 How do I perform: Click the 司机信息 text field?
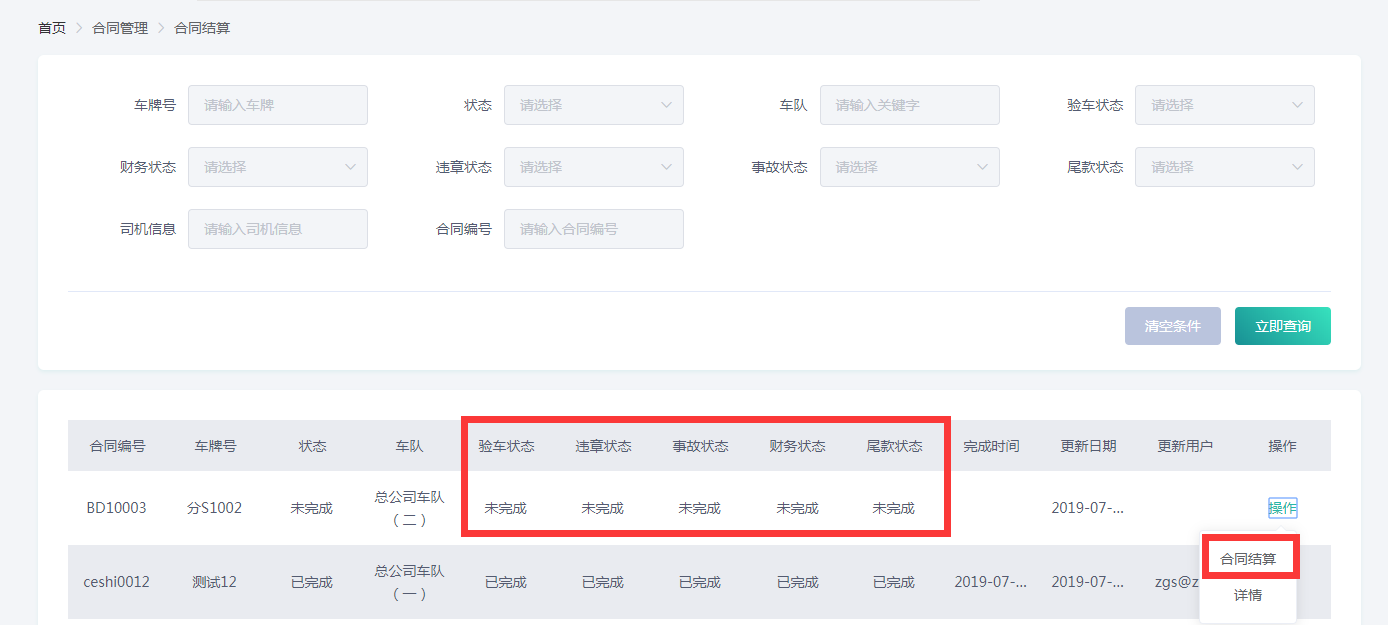pos(277,229)
